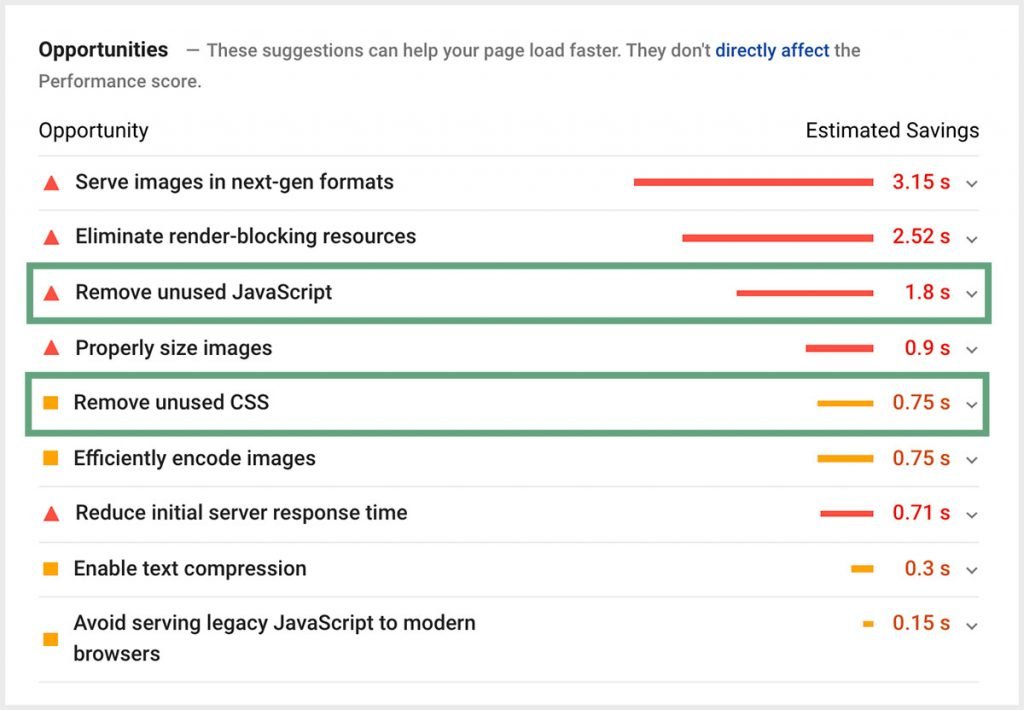
Task: Select the red triangle next to Remove unused JavaScript
Action: pyautogui.click(x=50, y=292)
